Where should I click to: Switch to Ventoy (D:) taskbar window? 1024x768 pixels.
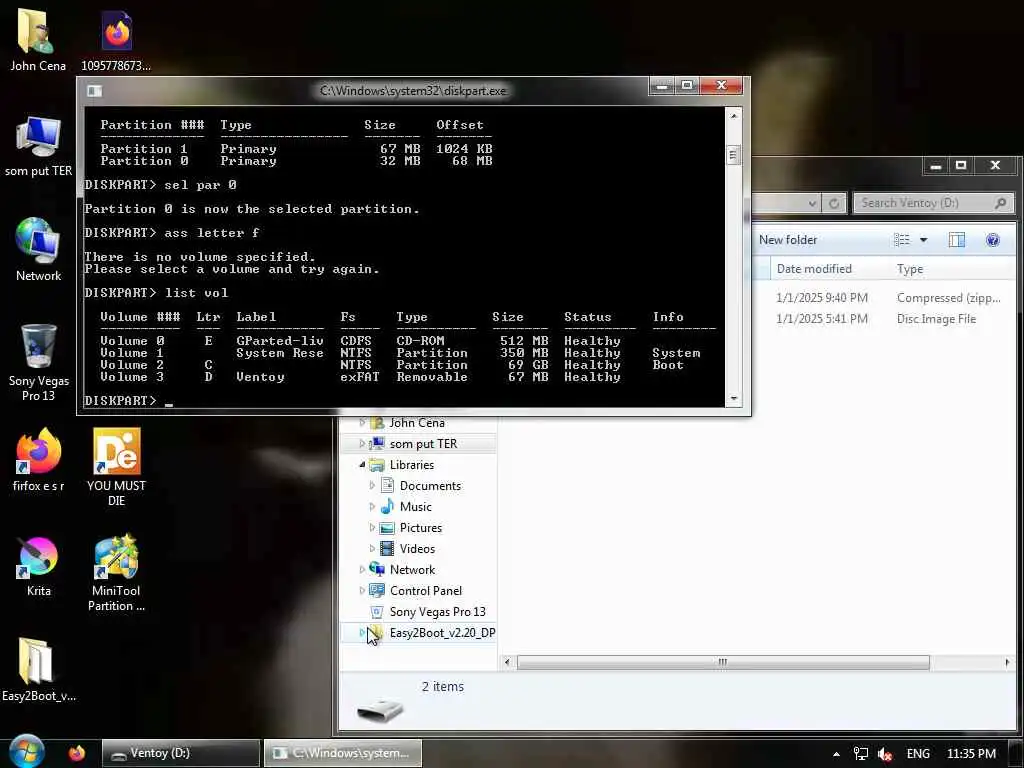tap(181, 753)
